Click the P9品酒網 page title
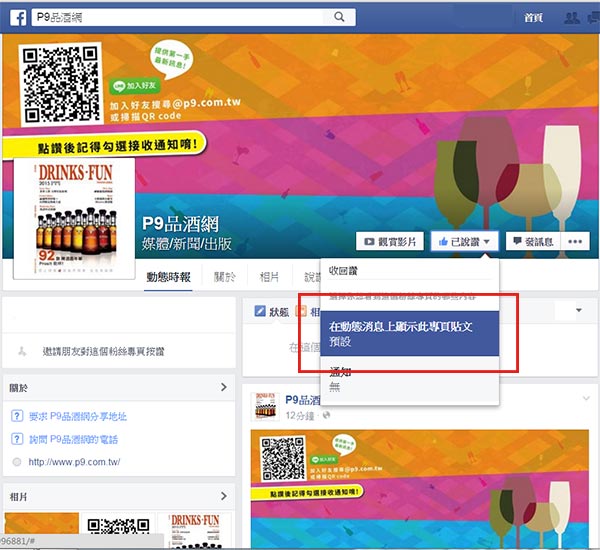The image size is (600, 550). [x=180, y=224]
